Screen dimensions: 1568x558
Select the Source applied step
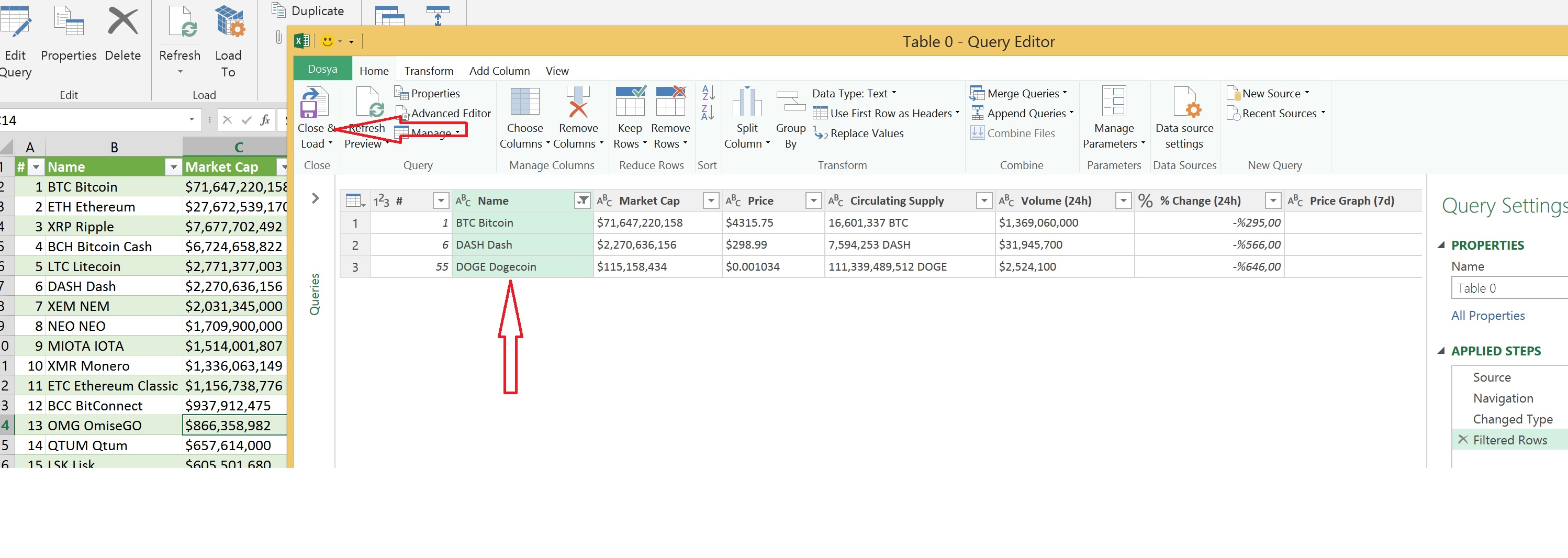tap(1509, 377)
